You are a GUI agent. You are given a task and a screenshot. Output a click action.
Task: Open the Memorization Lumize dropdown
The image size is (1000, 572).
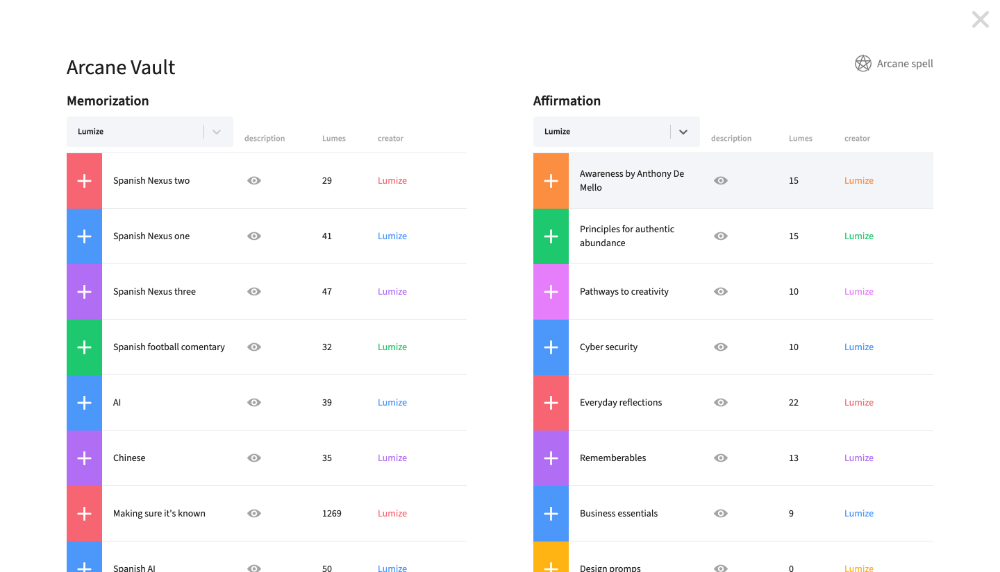pyautogui.click(x=150, y=131)
